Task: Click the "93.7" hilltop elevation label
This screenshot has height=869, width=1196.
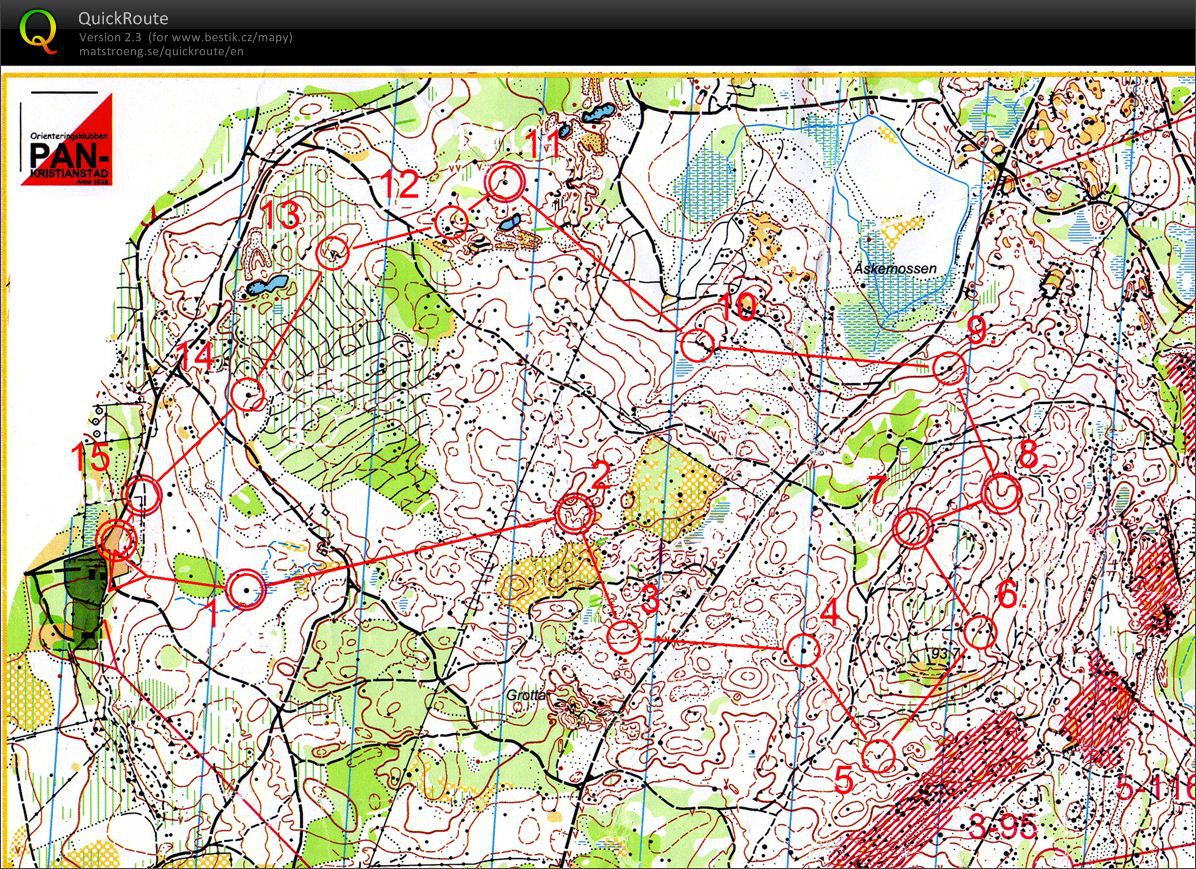Action: pos(943,655)
